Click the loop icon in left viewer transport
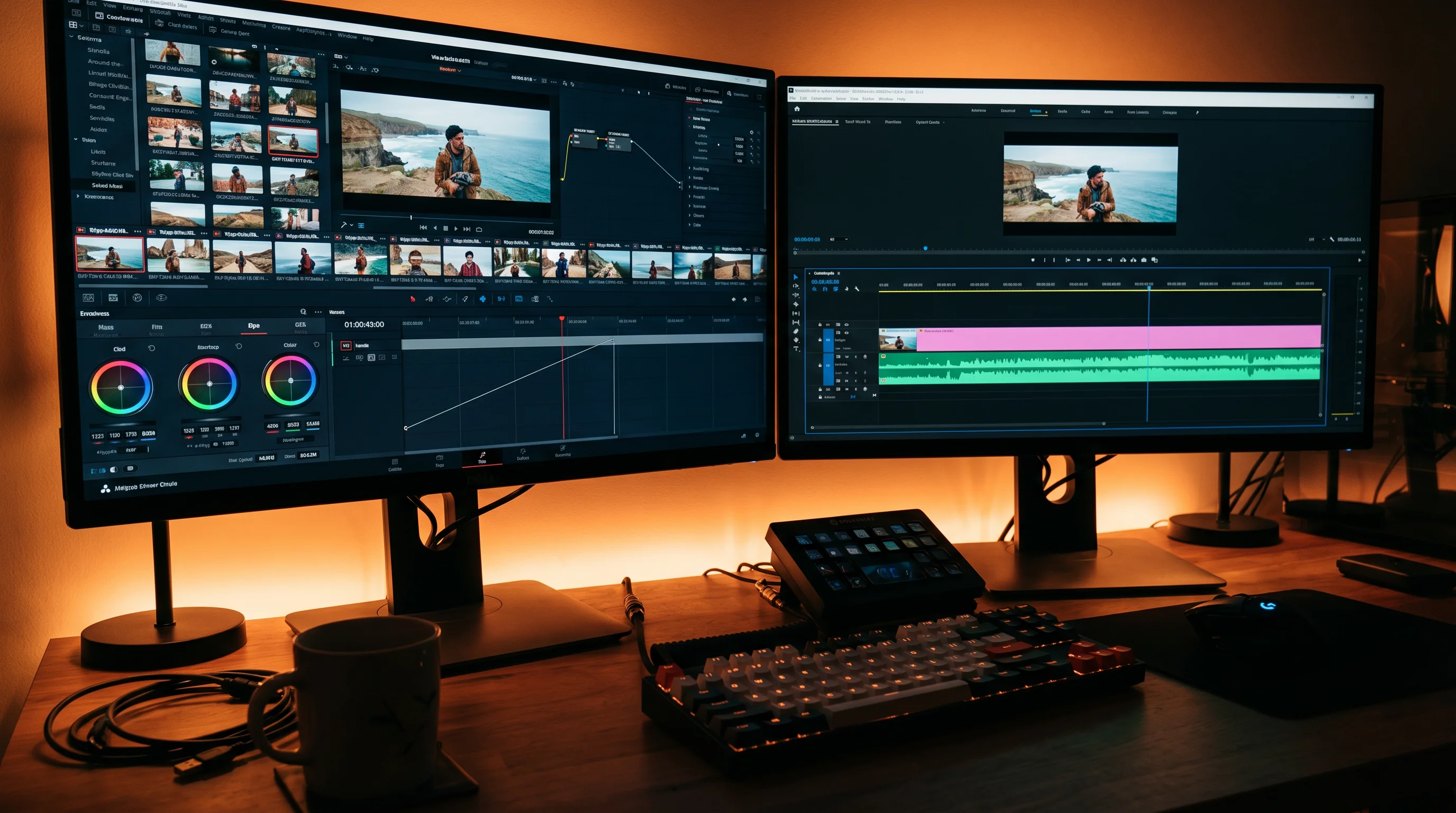This screenshot has width=1456, height=813. coord(479,229)
